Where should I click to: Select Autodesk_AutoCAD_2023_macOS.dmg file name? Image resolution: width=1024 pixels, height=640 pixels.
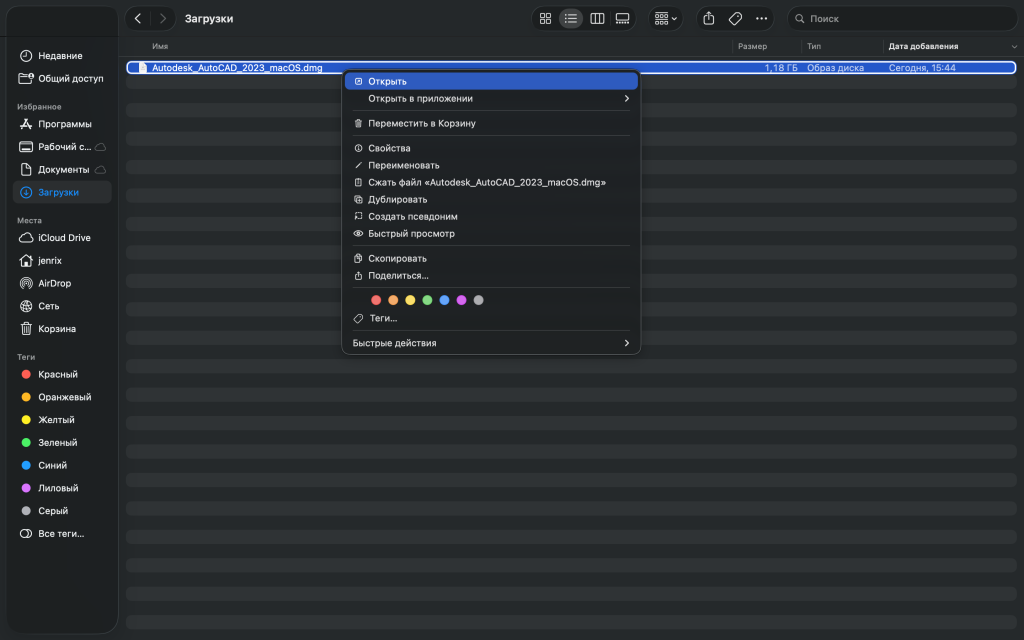[x=237, y=67]
